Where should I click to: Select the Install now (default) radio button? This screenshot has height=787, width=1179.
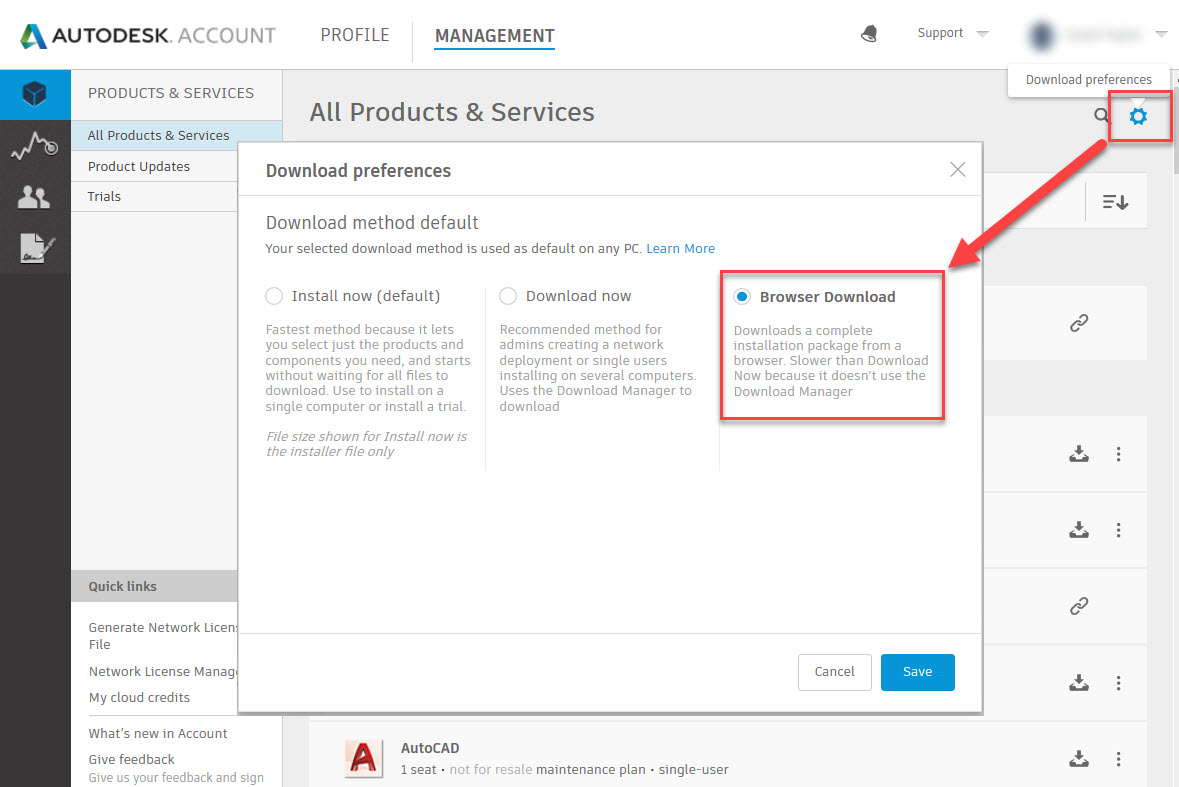click(274, 296)
